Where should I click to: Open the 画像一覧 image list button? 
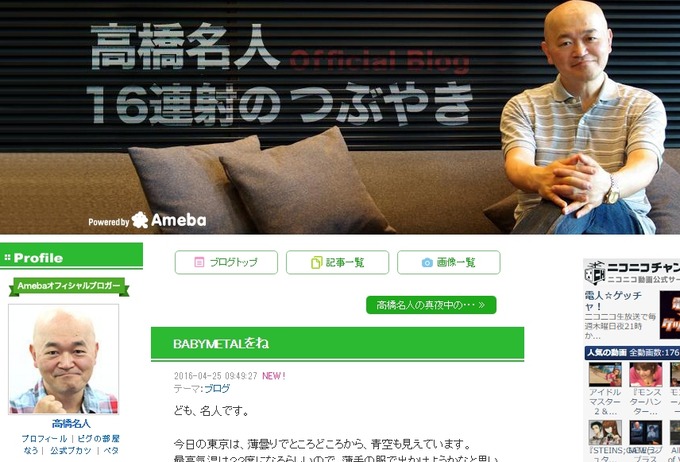(x=449, y=262)
